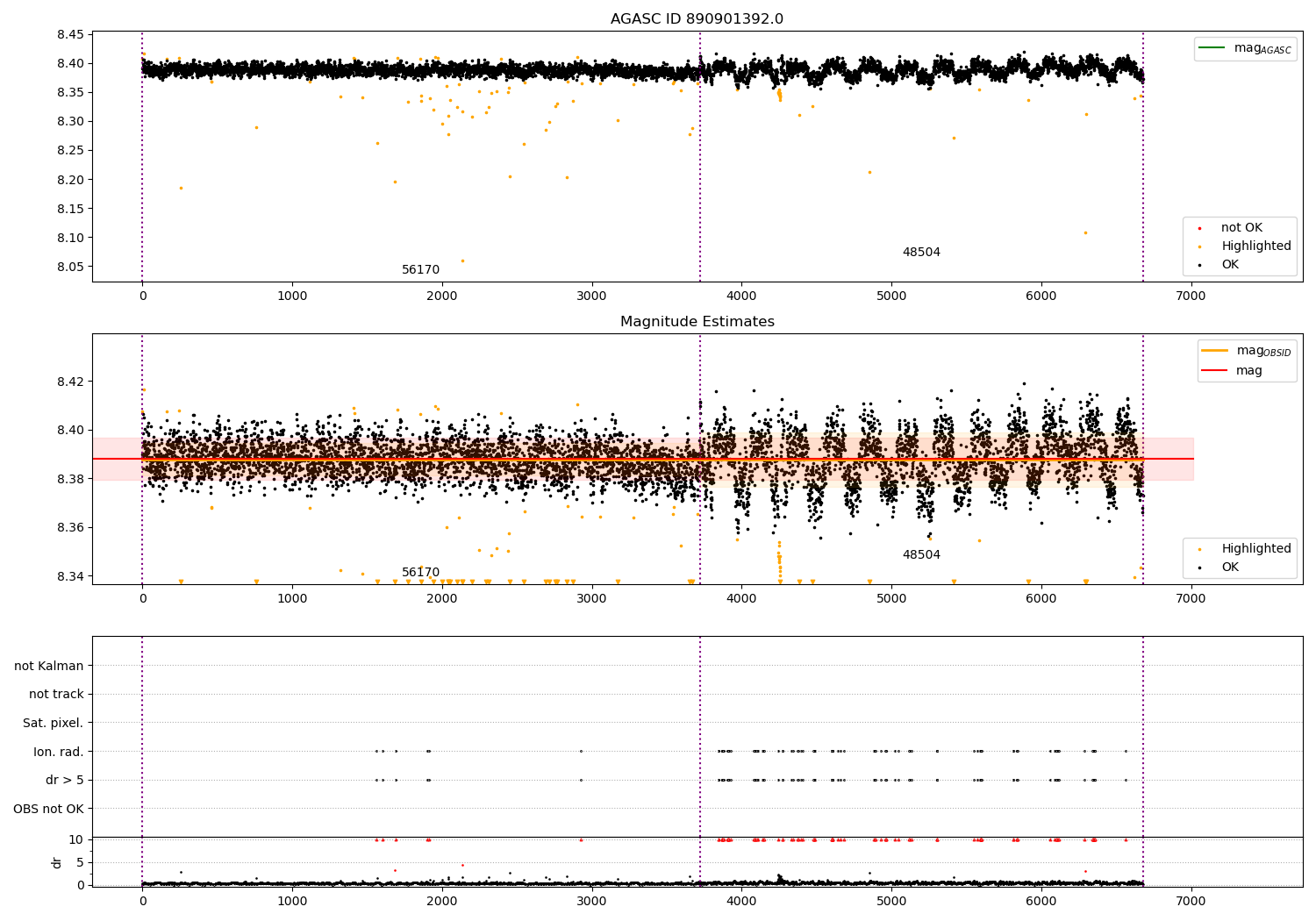Viewport: 1316px width, 921px height.
Task: Select the 'dr > 5' y-axis label
Action: [64, 780]
